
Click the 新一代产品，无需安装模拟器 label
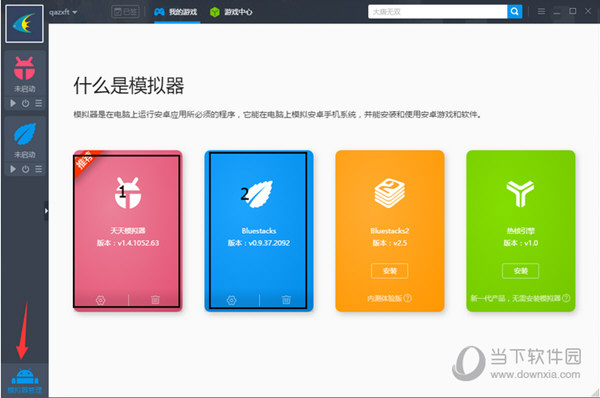pyautogui.click(x=515, y=298)
